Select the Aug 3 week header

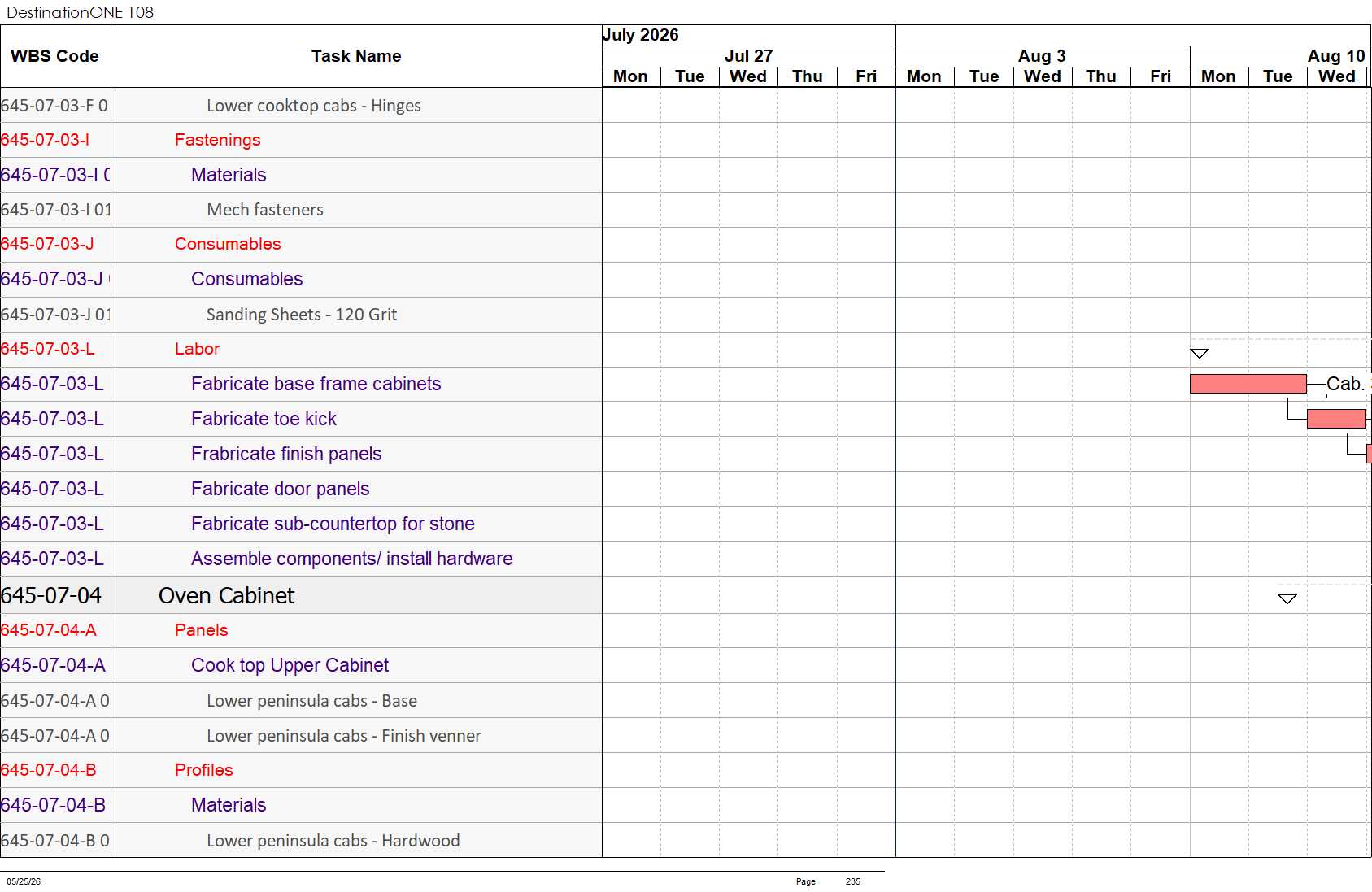(1042, 56)
